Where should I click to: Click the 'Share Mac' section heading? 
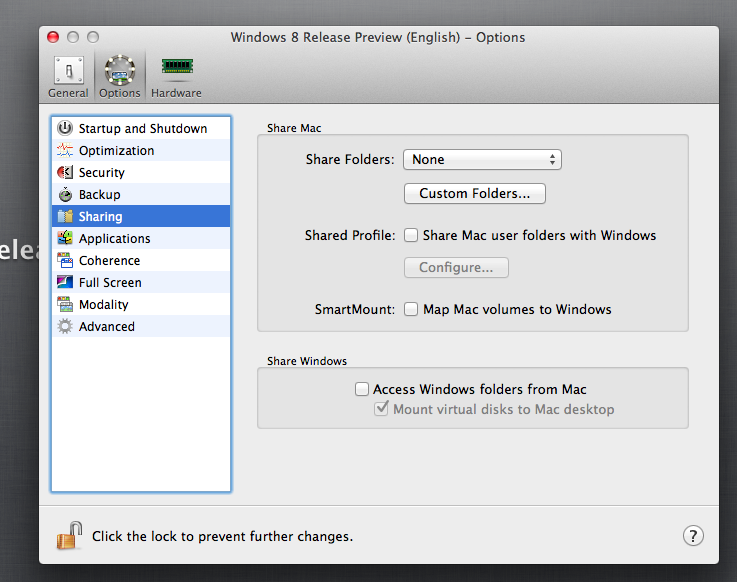coord(294,128)
